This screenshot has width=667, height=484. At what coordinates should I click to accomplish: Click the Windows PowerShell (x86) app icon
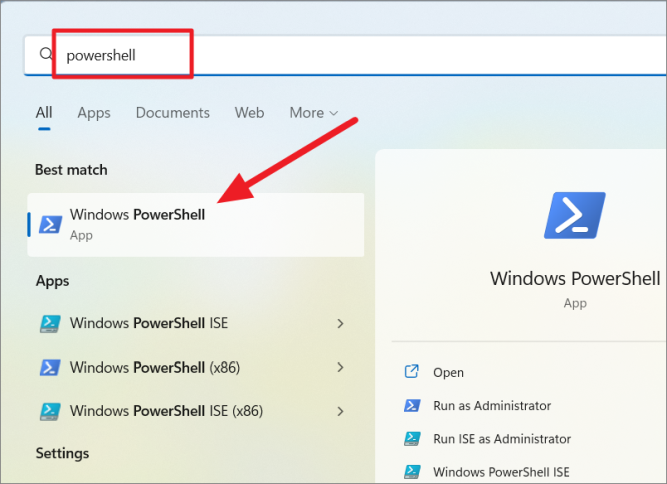click(x=50, y=367)
